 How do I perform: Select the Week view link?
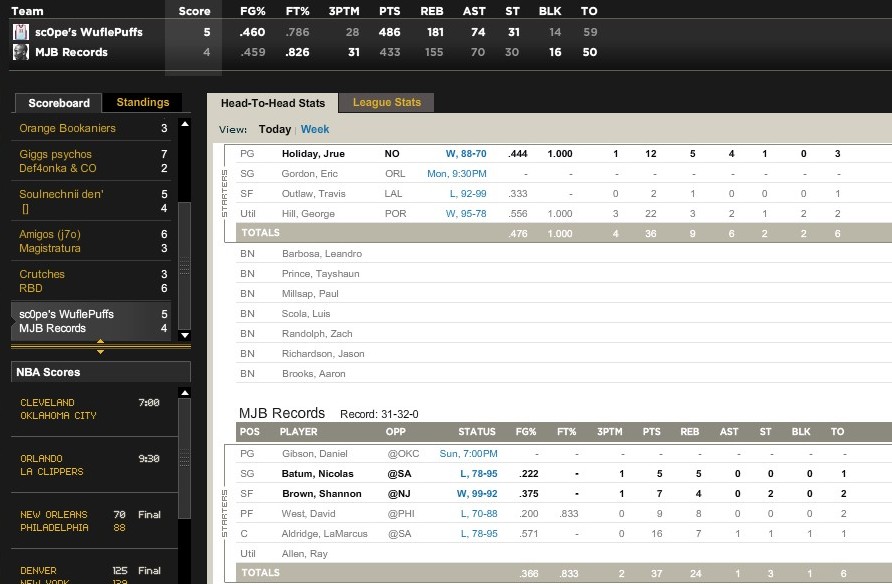[x=315, y=129]
